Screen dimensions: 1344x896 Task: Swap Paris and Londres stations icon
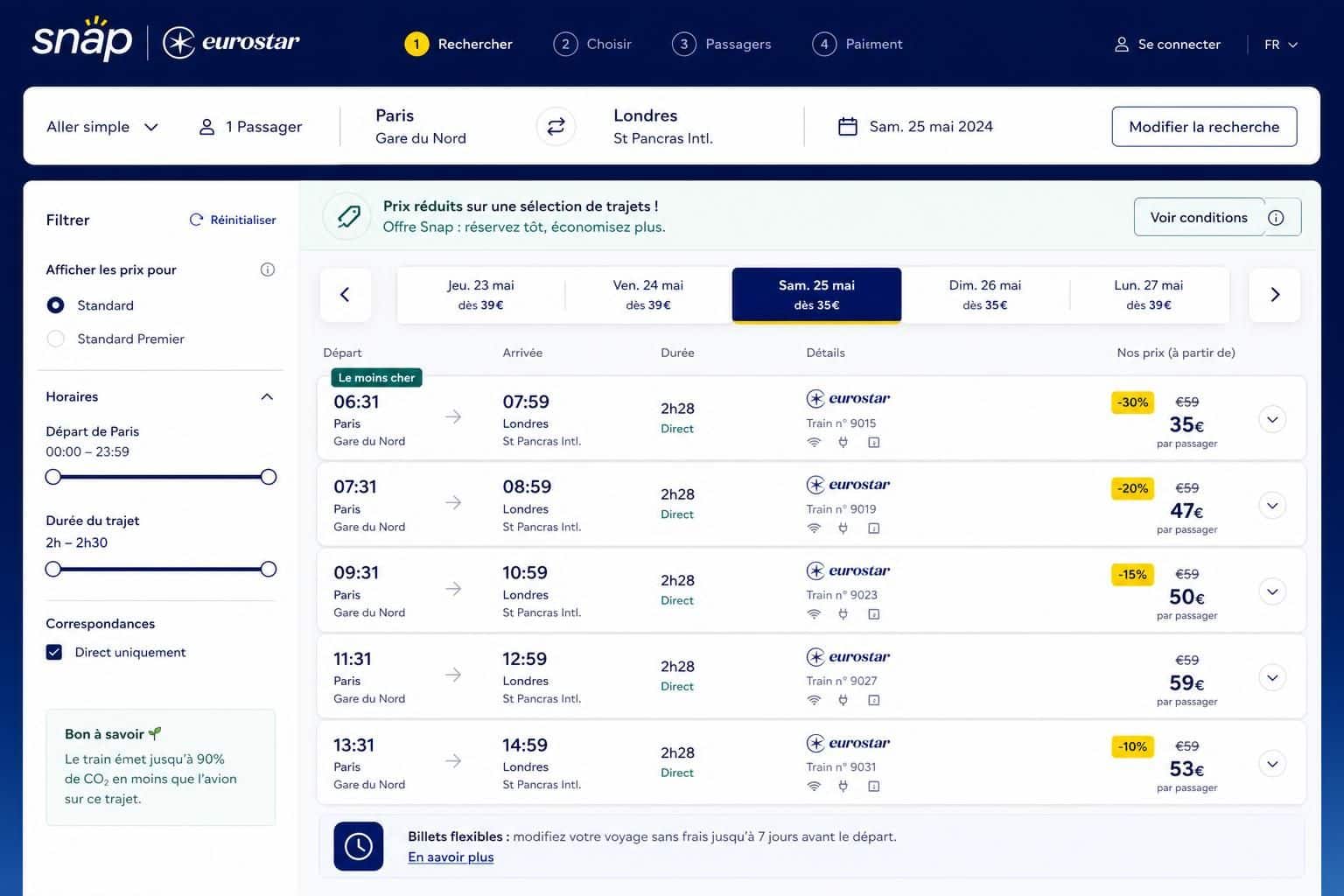pyautogui.click(x=556, y=127)
